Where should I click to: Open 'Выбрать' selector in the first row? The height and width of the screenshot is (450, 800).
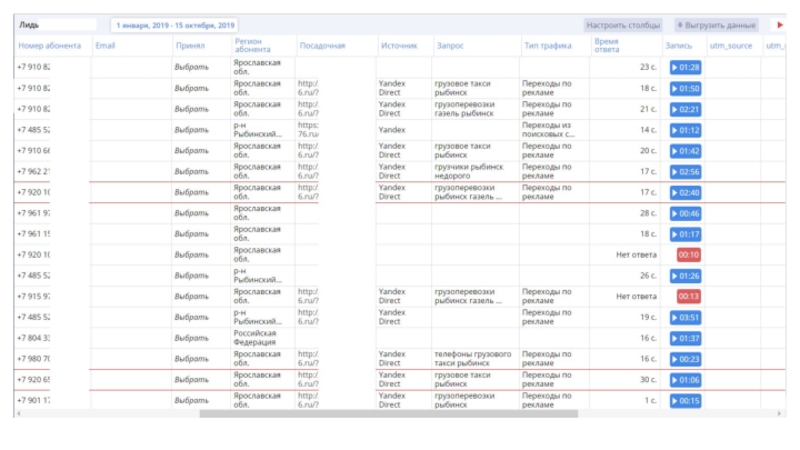pos(191,67)
